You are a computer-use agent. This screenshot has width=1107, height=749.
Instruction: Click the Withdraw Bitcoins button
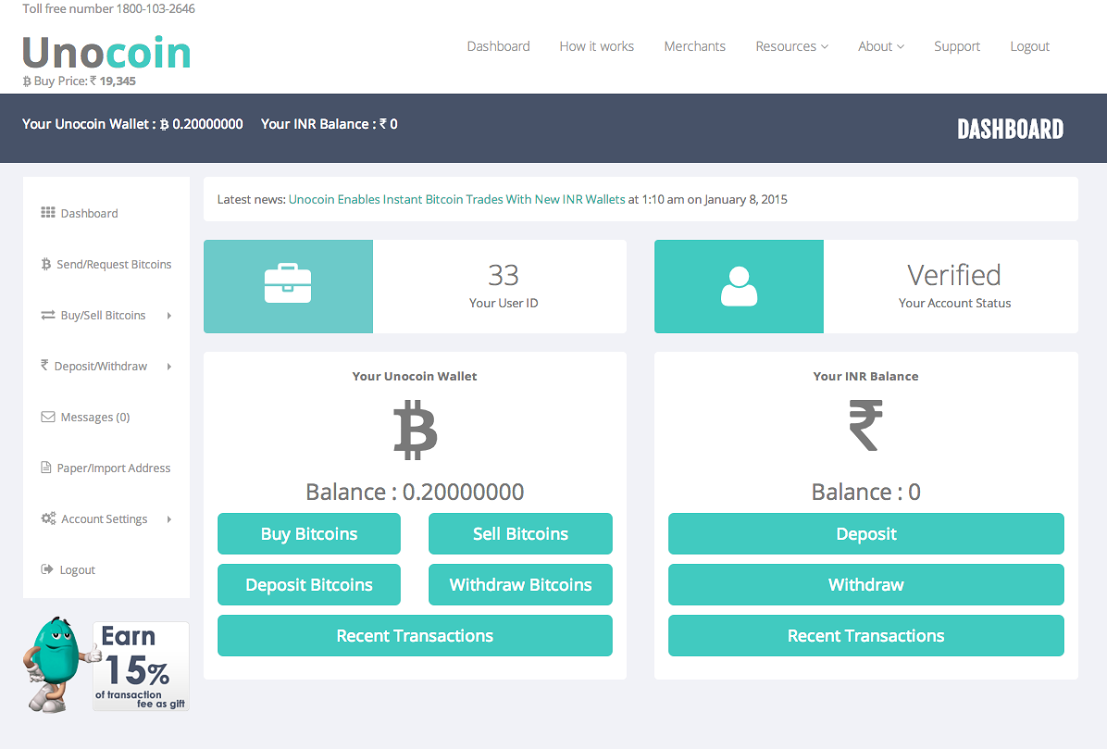click(x=520, y=585)
